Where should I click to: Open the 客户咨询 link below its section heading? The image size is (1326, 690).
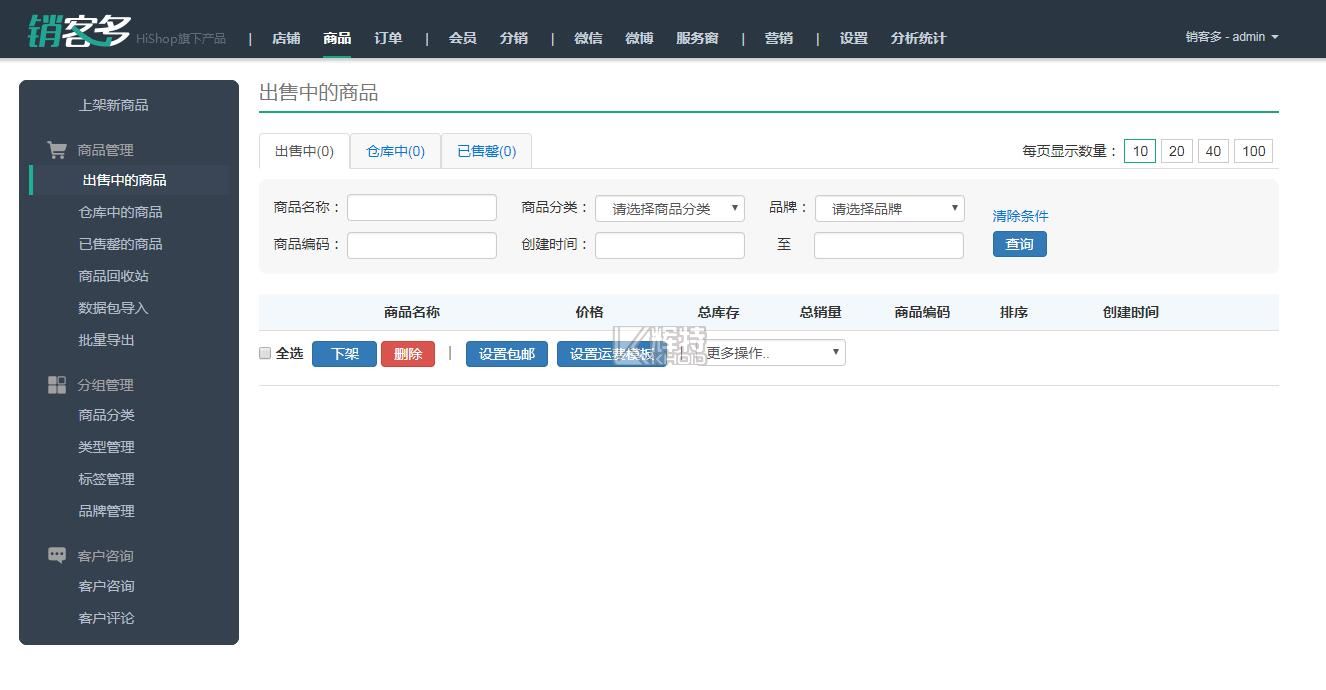tap(106, 586)
